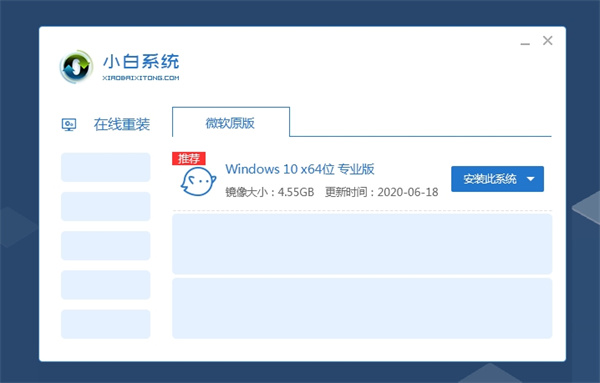Click the 小白系统 title text
This screenshot has width=600, height=383.
141,61
